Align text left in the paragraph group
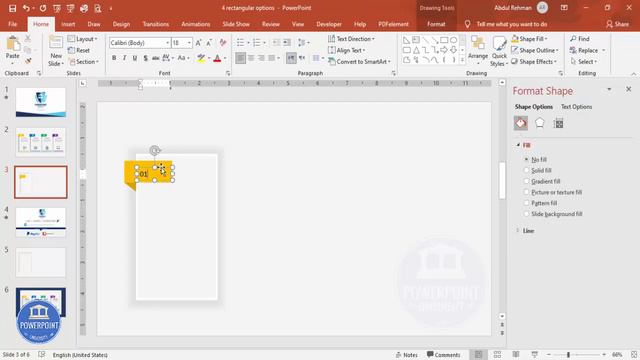This screenshot has height=360, width=640. click(x=240, y=58)
